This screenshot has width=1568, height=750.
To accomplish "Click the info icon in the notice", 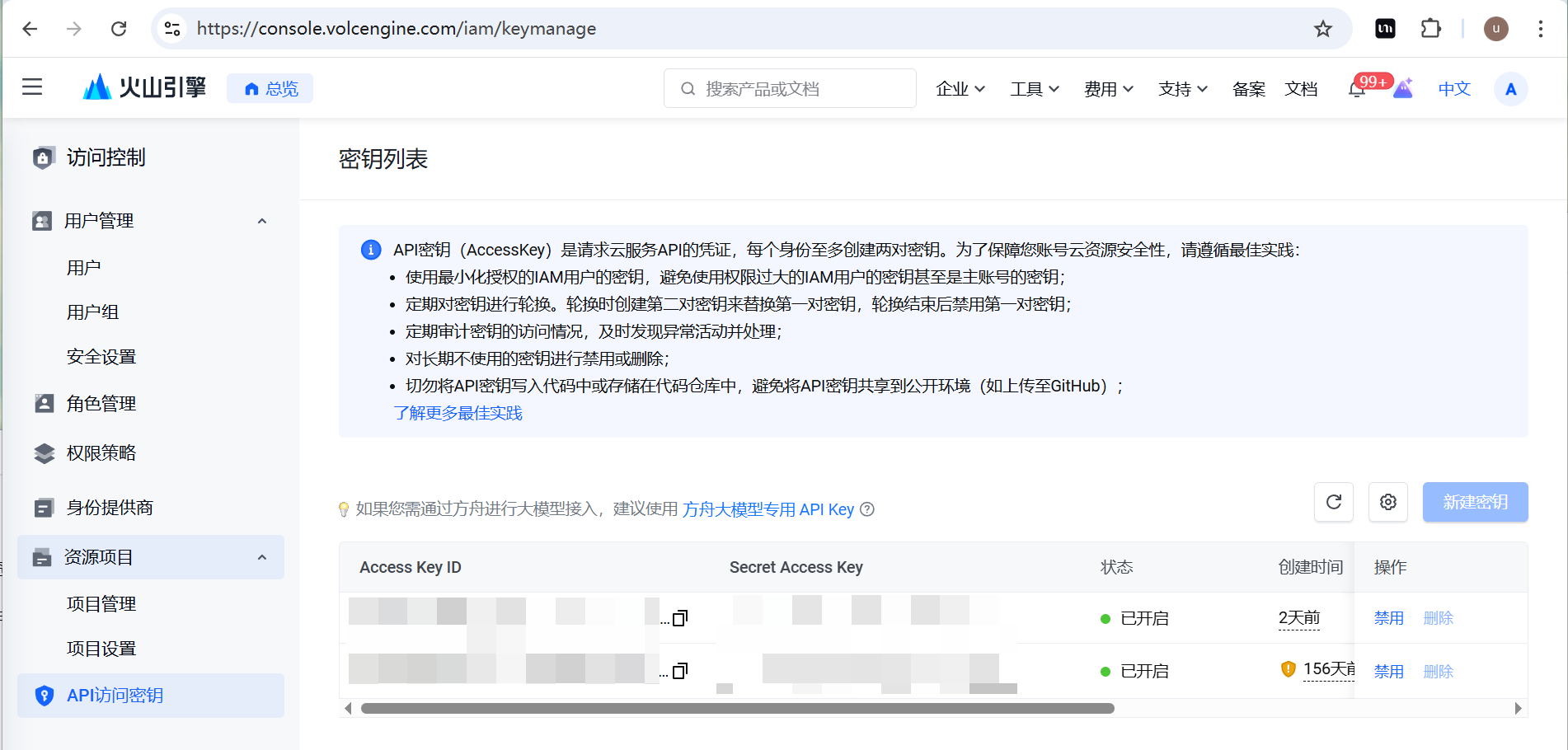I will pos(371,250).
